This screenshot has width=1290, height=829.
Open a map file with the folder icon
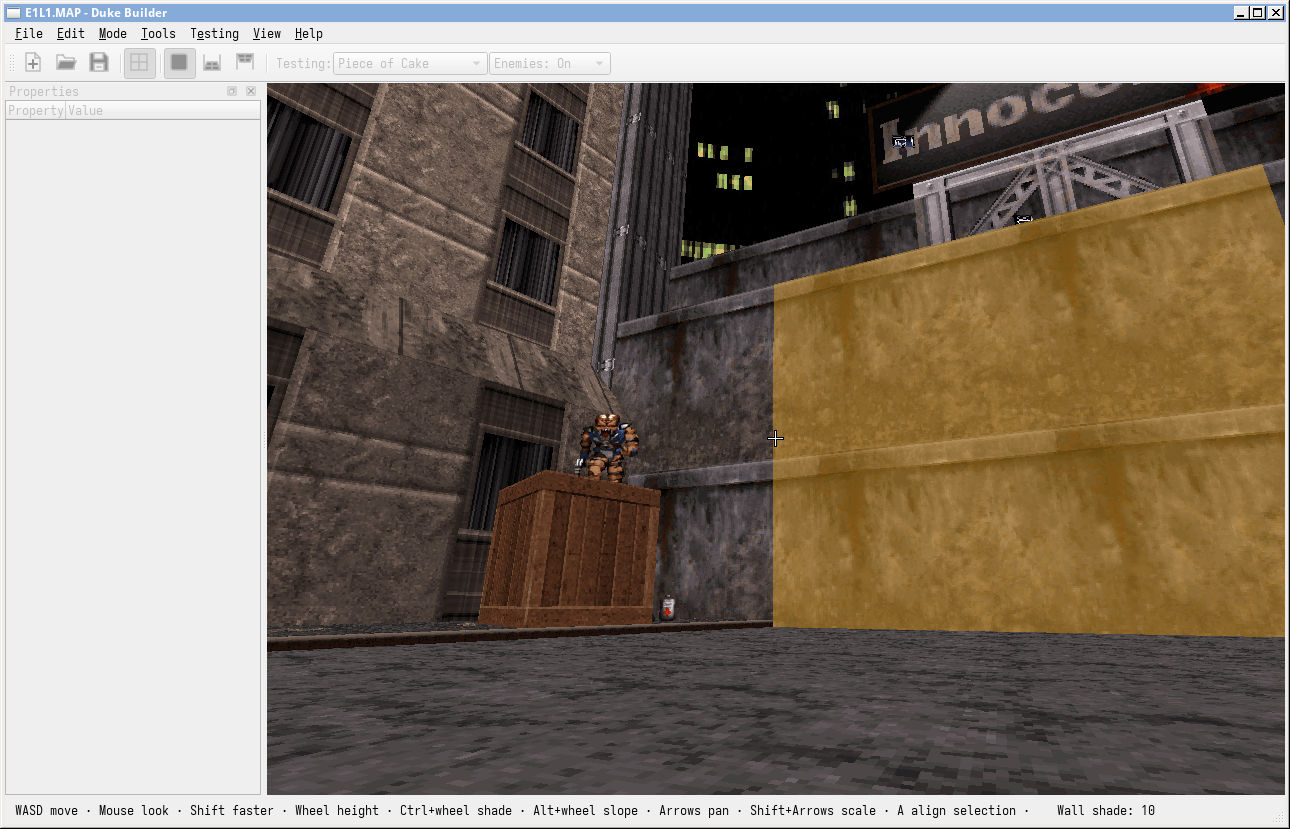(66, 63)
